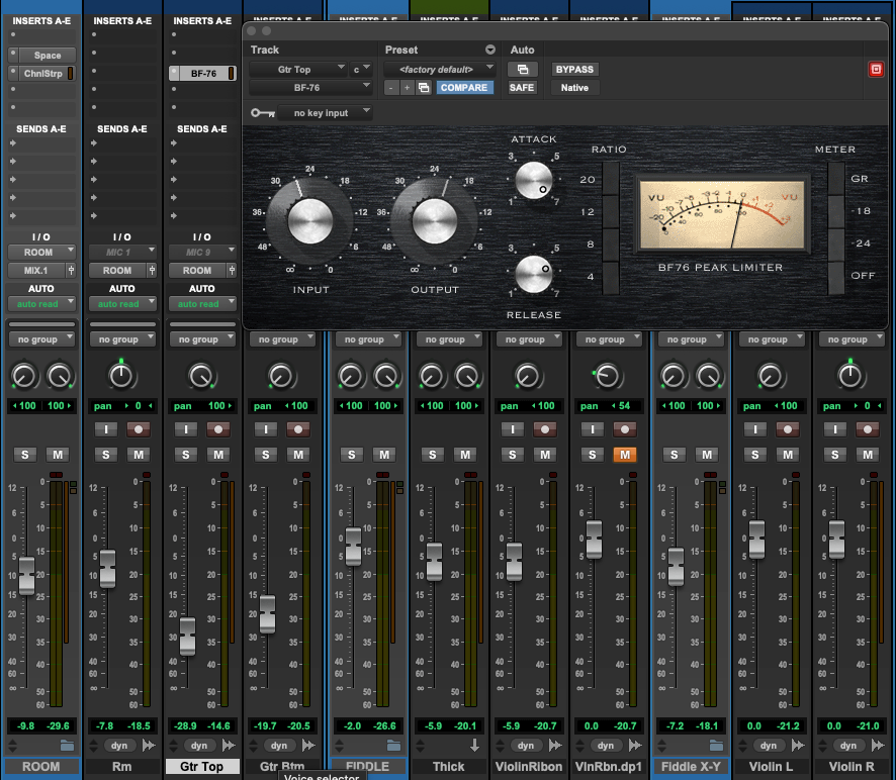Click the BF76 VU meter display
The width and height of the screenshot is (896, 780).
coord(722,215)
